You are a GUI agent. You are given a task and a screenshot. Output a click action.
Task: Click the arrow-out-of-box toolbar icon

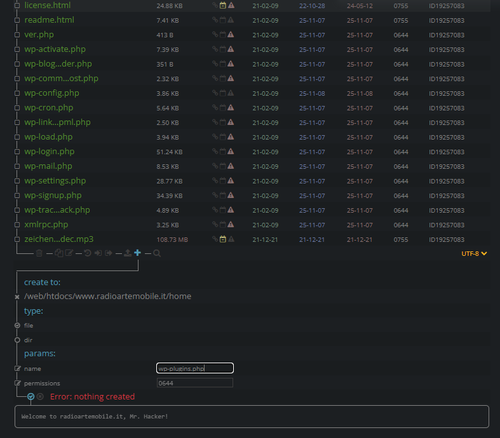(109, 253)
